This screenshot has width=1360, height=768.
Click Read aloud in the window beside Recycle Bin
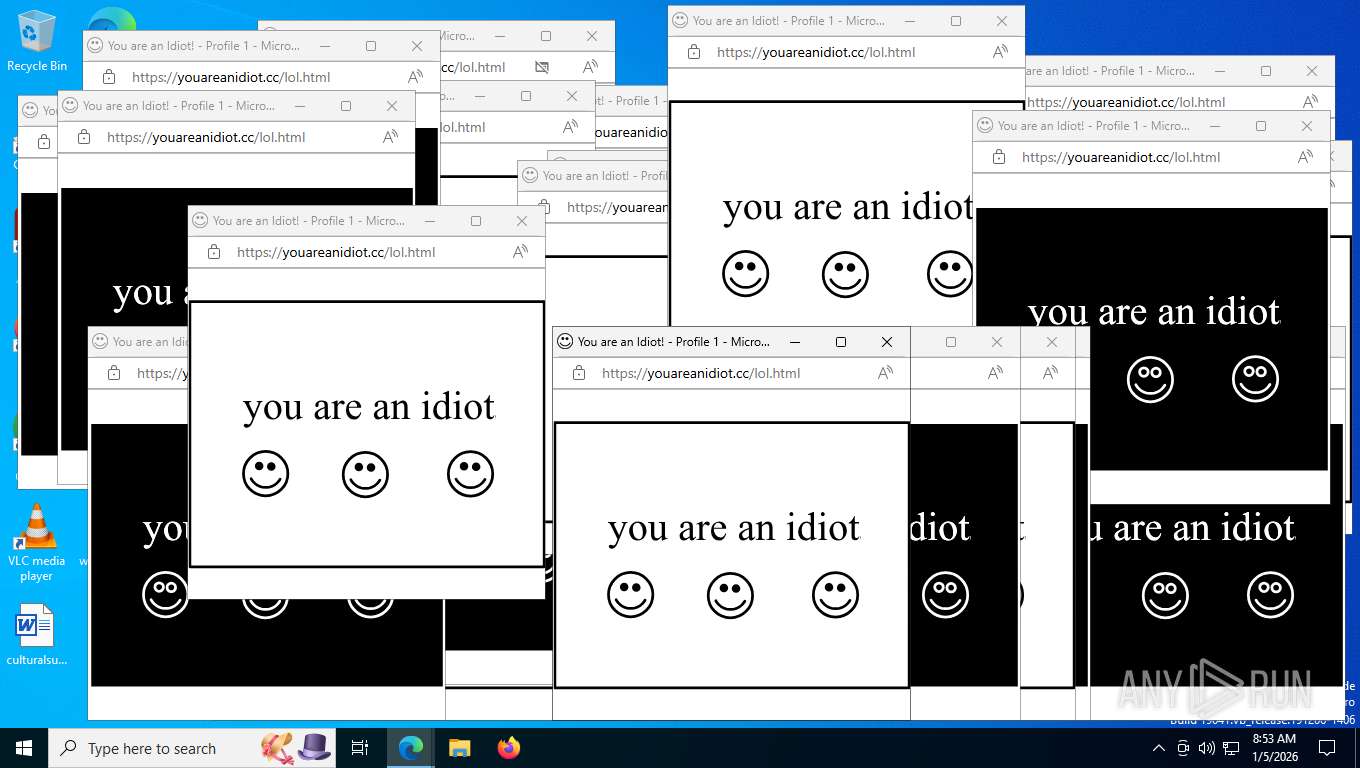(415, 77)
